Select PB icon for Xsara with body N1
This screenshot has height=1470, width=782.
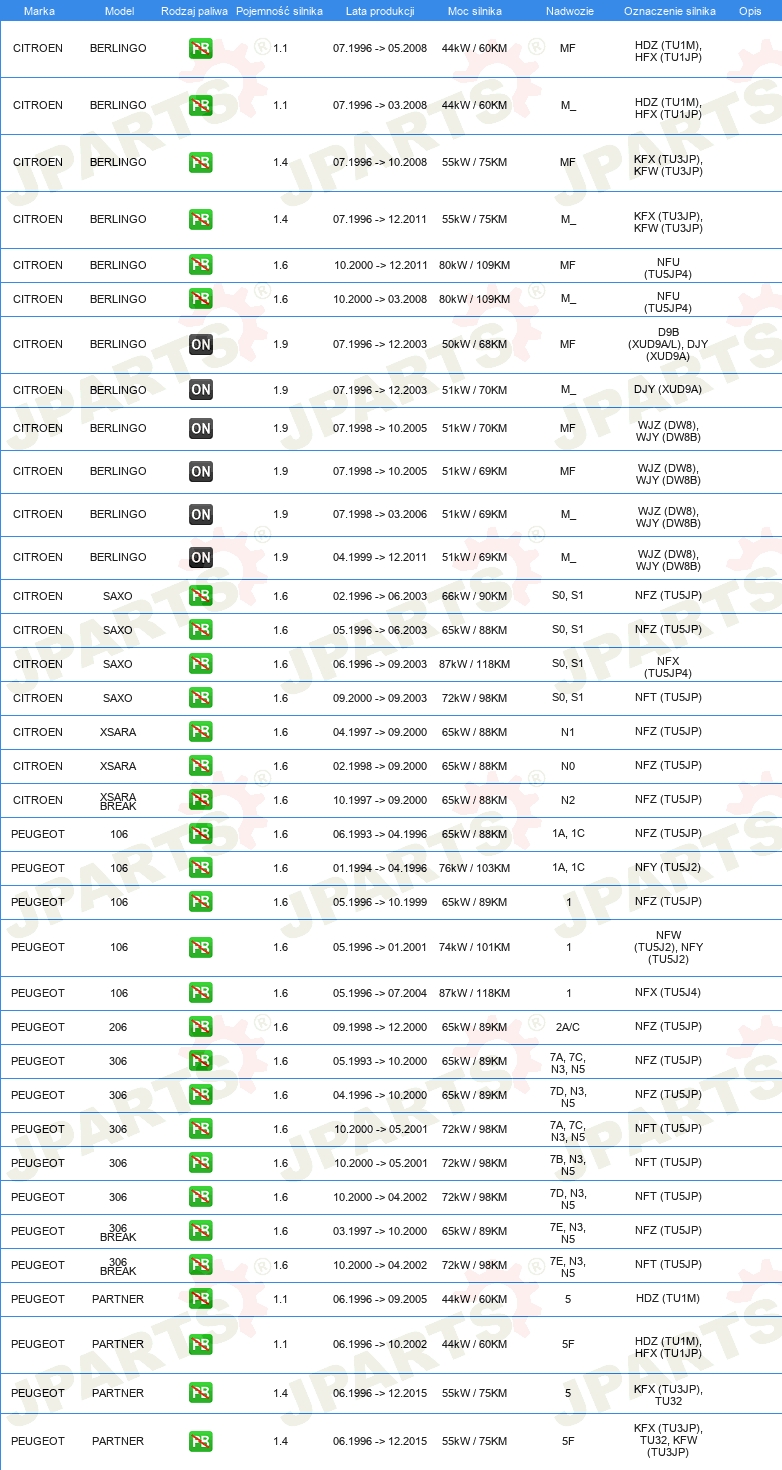point(201,732)
